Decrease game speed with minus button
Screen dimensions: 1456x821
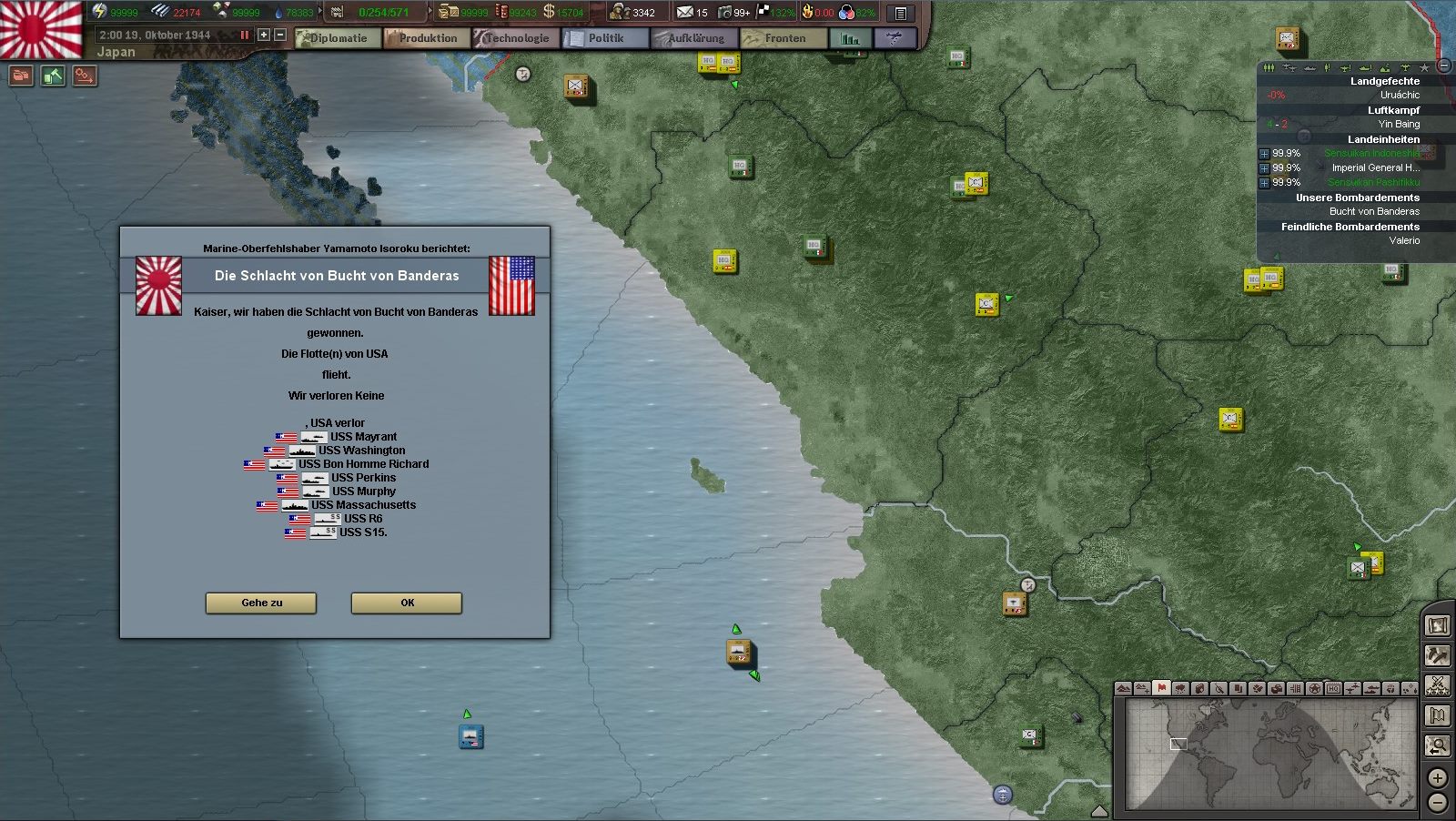point(280,35)
